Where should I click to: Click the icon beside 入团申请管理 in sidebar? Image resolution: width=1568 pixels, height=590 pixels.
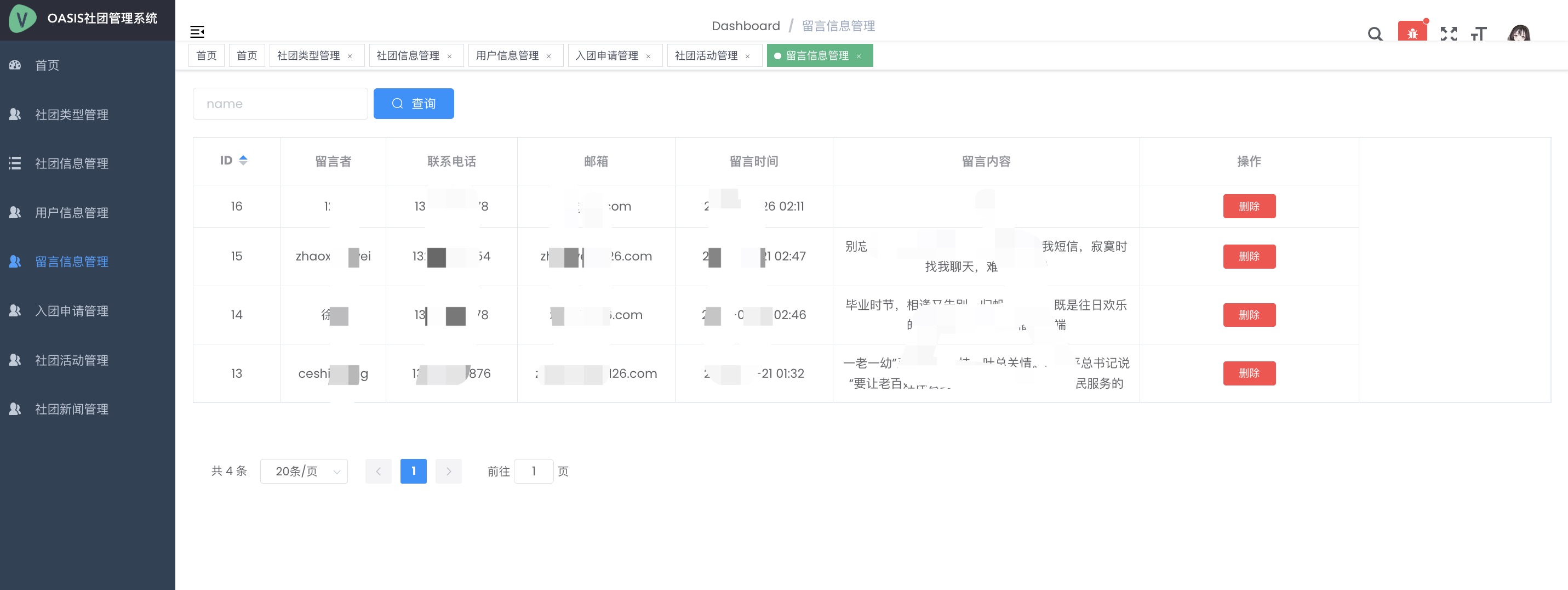[x=15, y=310]
